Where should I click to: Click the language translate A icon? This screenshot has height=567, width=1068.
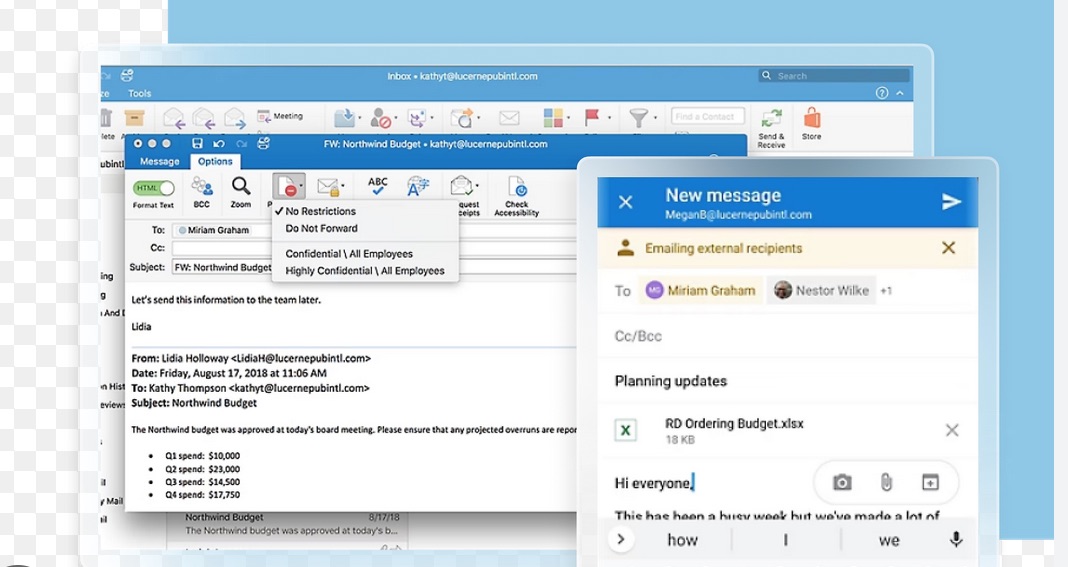point(418,186)
